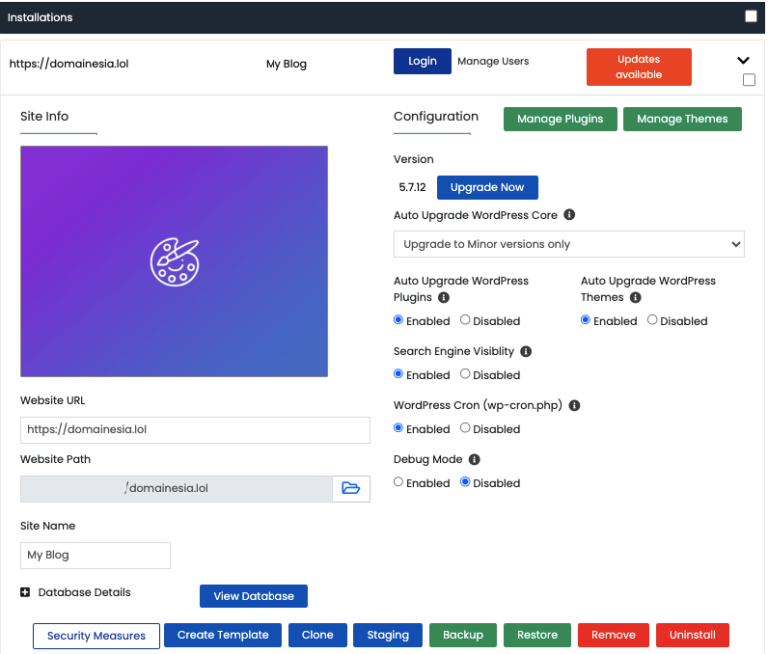The image size is (768, 654).
Task: Click the Clone button
Action: pos(317,635)
